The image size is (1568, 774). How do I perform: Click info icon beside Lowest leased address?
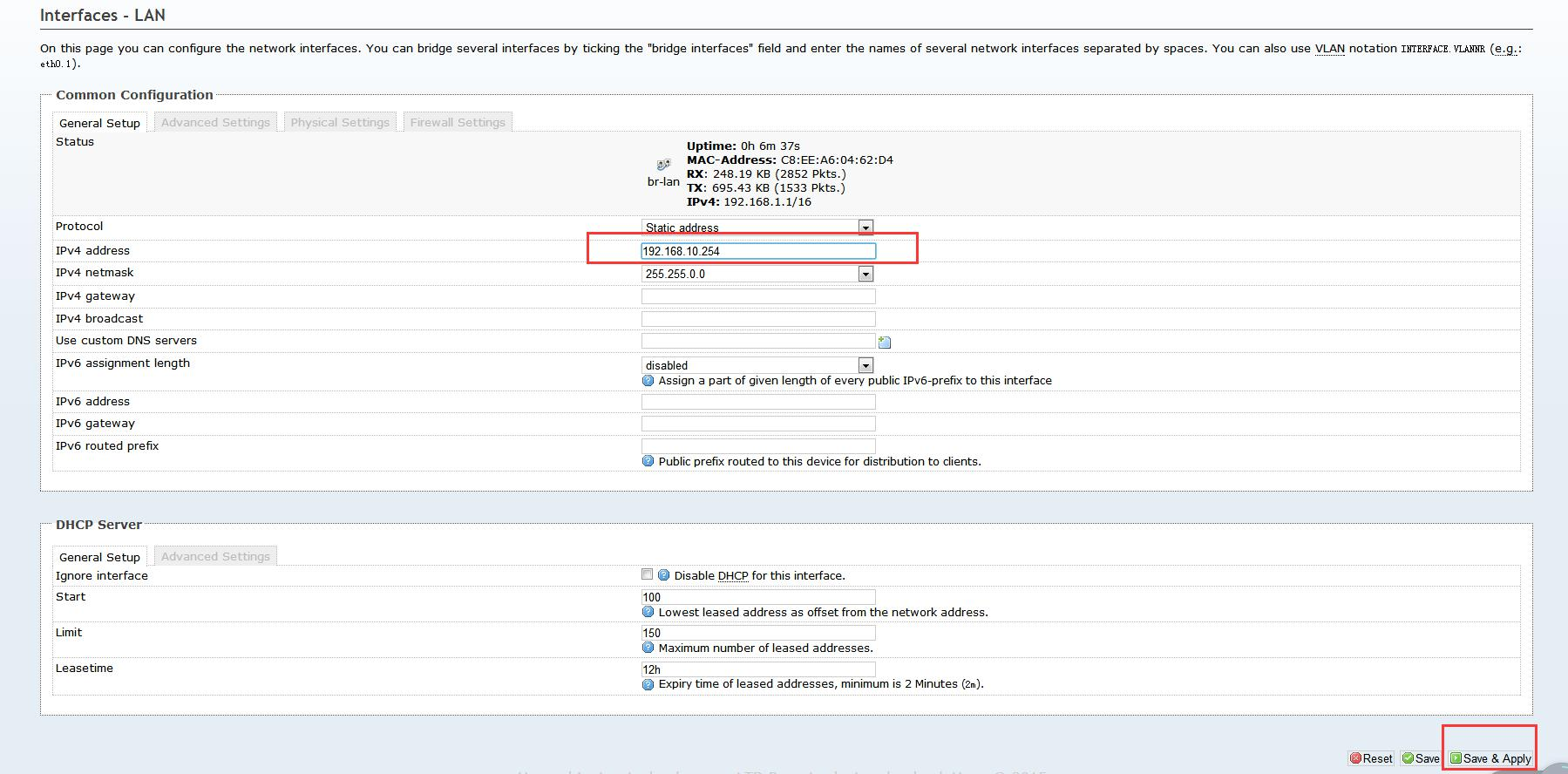(648, 612)
